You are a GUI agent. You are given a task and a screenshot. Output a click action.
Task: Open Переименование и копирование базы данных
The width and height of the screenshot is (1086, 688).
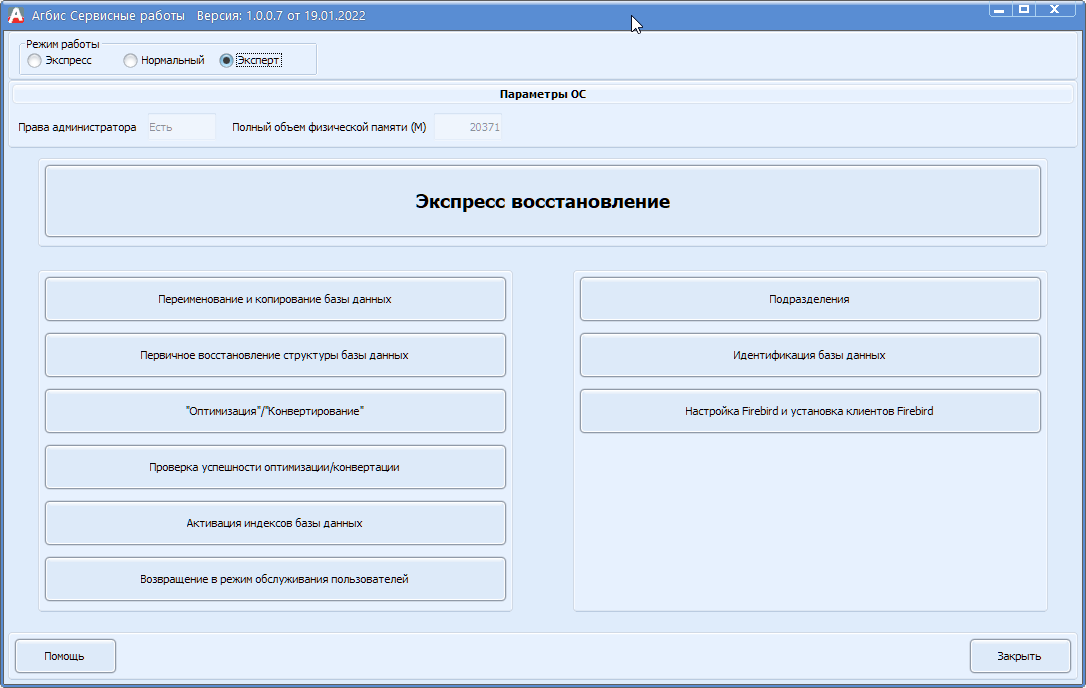tap(275, 298)
